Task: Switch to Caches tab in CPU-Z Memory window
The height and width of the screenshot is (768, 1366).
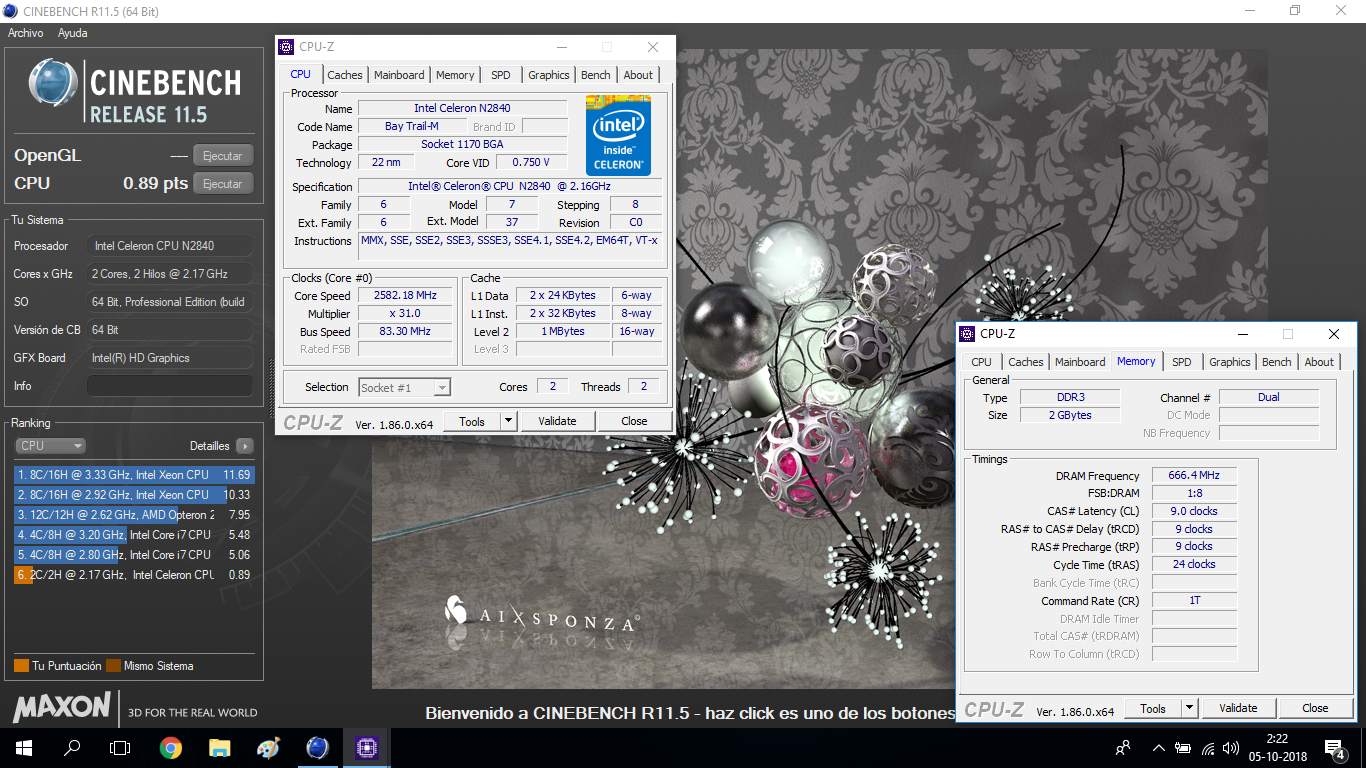Action: [1026, 362]
